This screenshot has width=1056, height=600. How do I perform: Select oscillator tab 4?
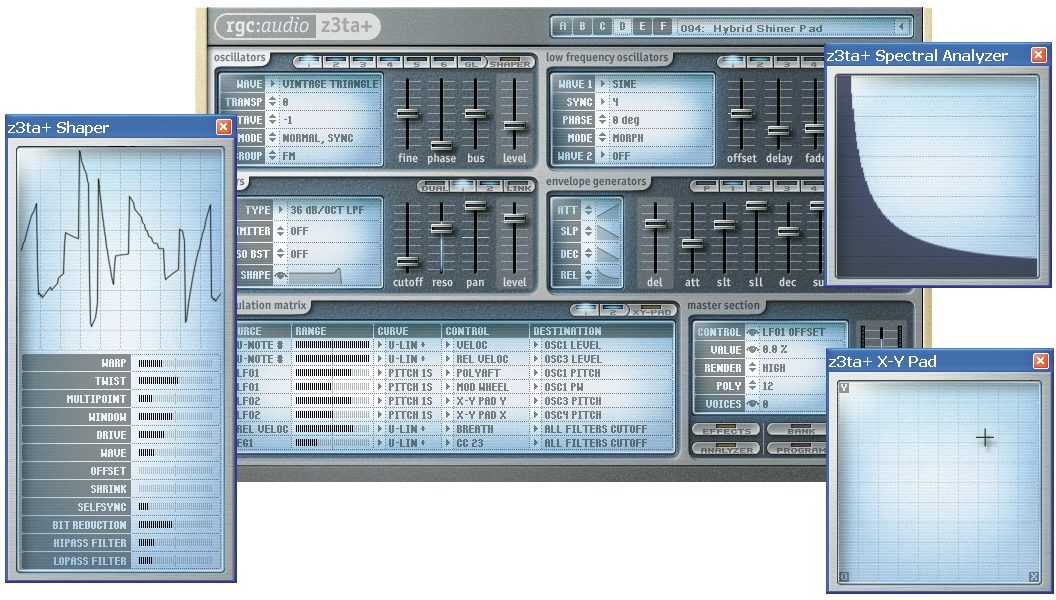(389, 63)
